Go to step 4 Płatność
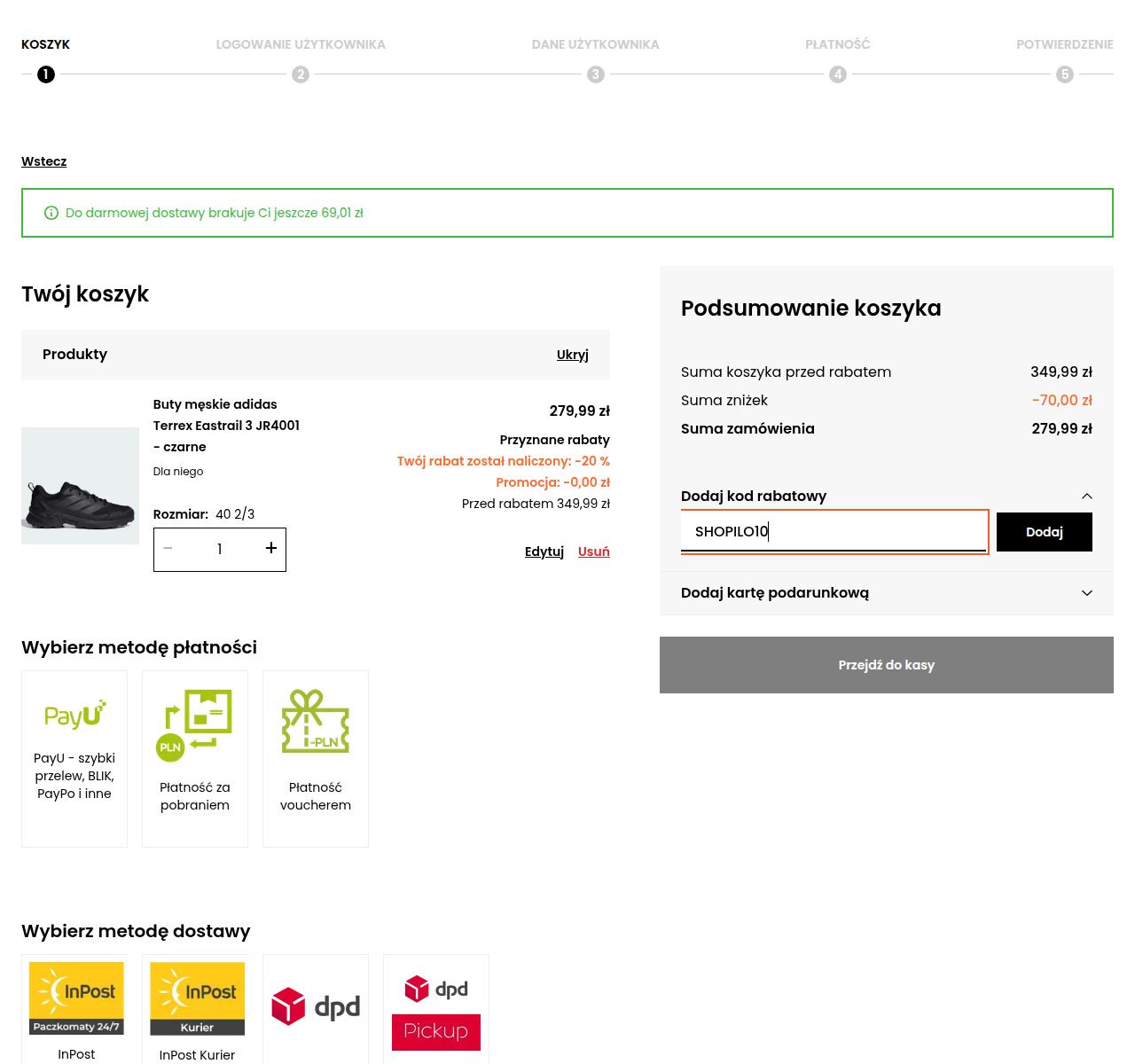Viewport: 1135px width, 1064px height. point(838,74)
